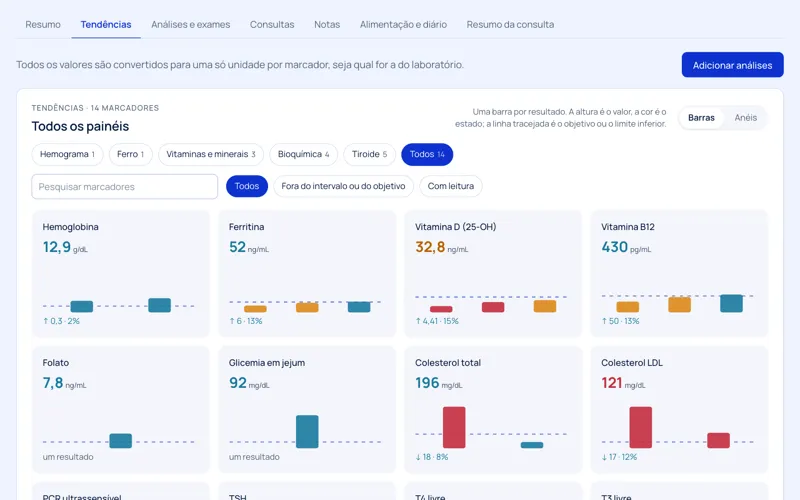The image size is (800, 500).
Task: Select the Ferro panel chip
Action: [131, 154]
